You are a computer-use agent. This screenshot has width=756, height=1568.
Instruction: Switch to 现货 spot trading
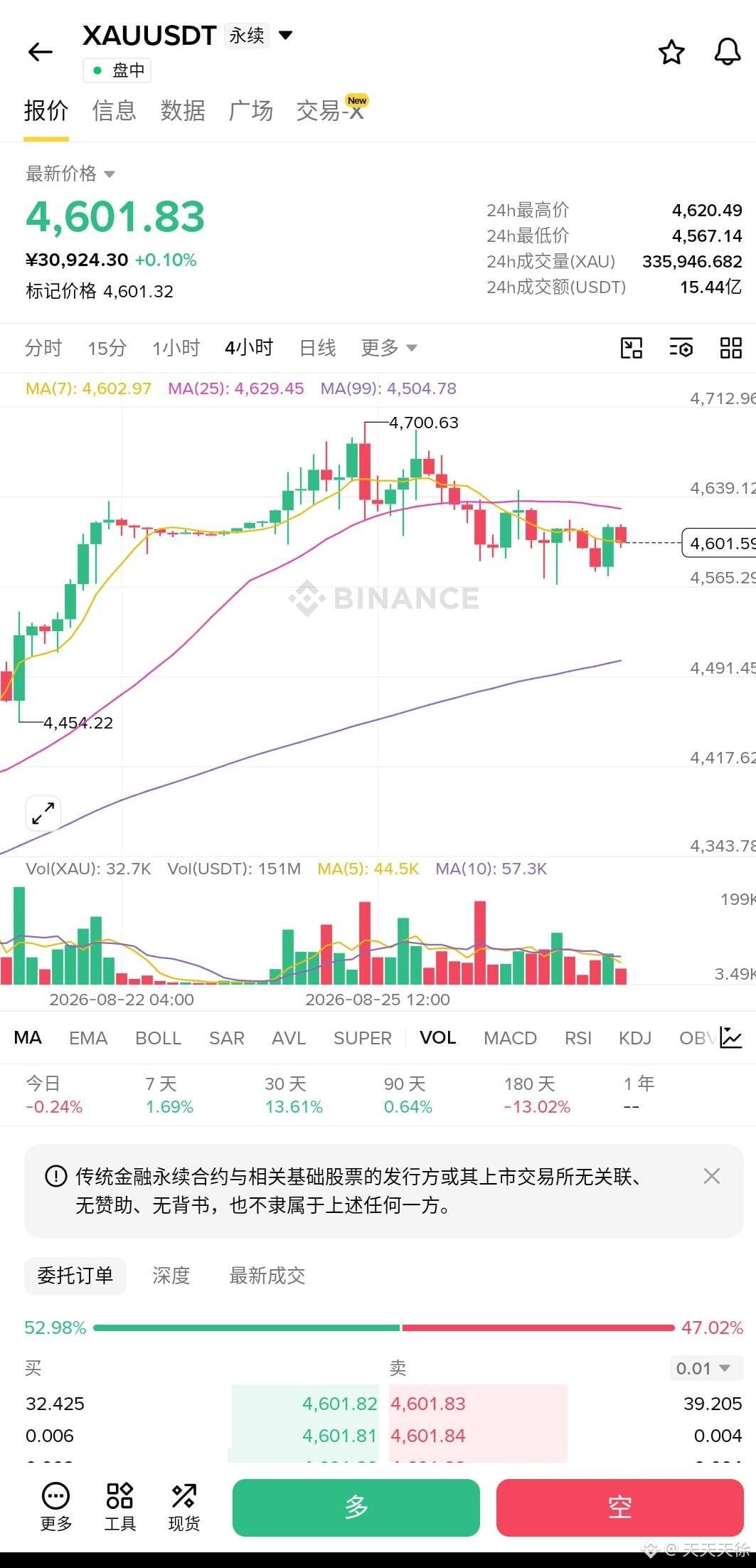tap(183, 1507)
